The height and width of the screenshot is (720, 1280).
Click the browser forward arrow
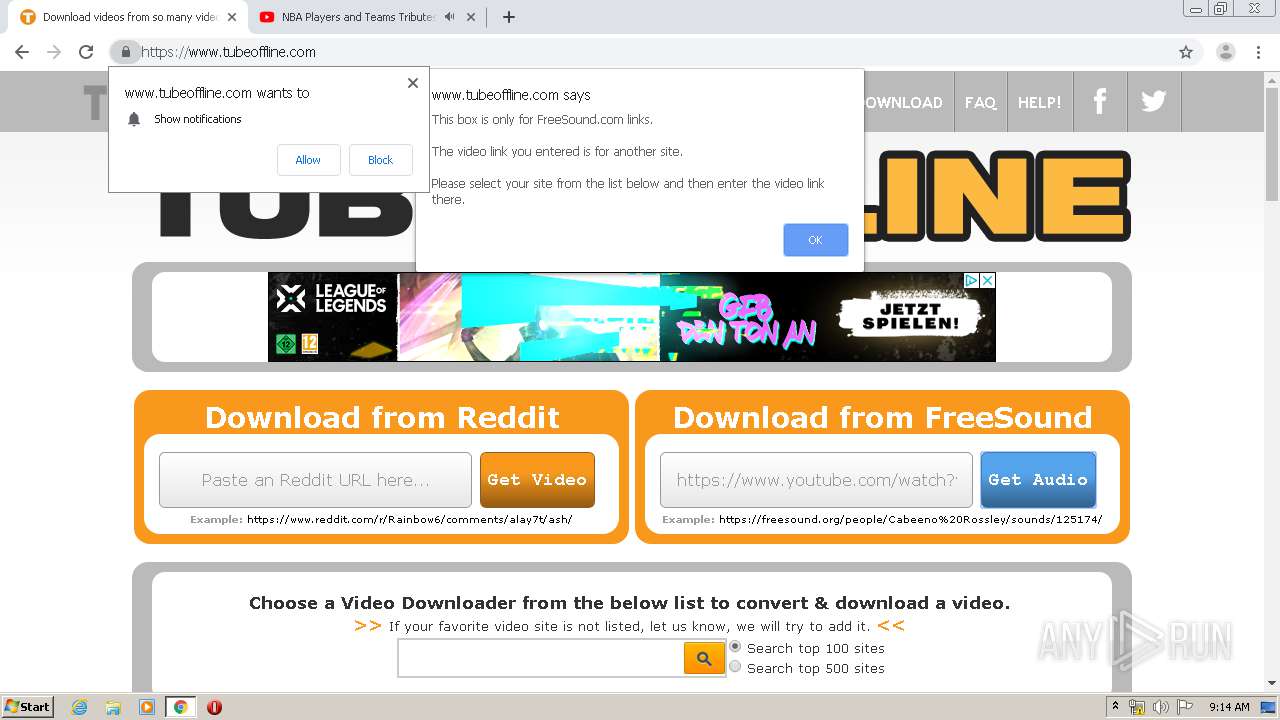pyautogui.click(x=54, y=52)
